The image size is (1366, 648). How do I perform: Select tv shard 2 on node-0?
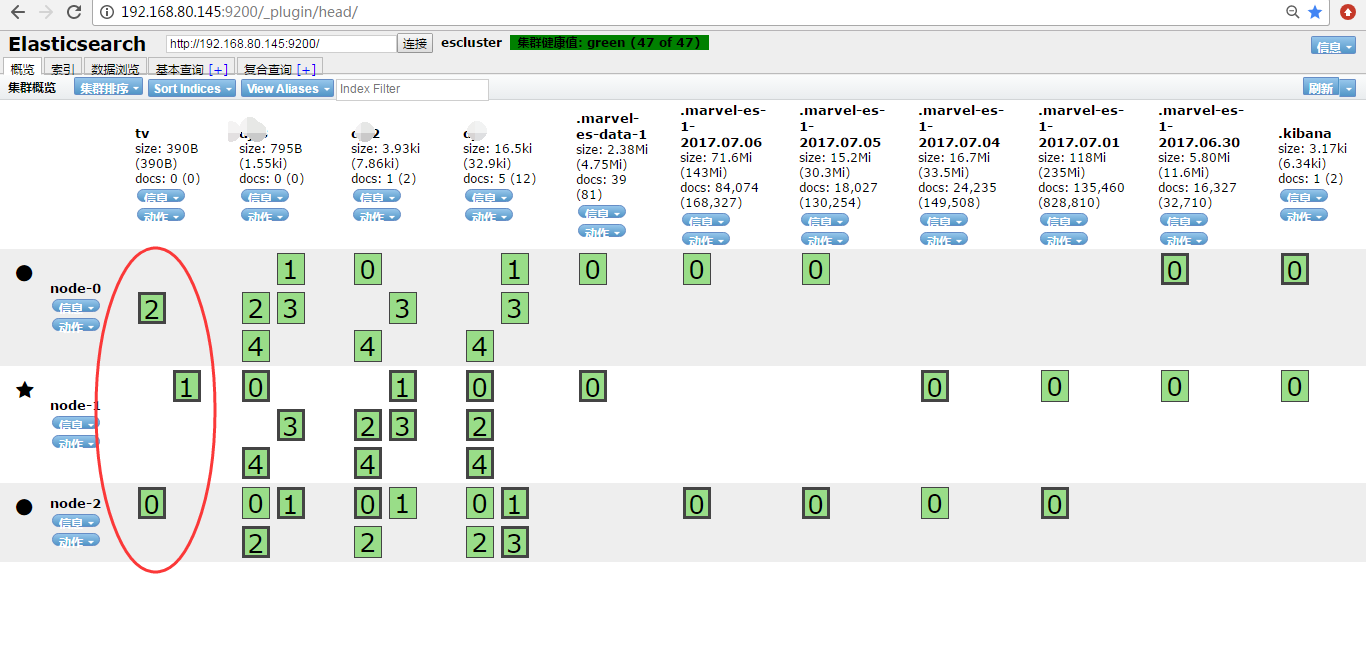pos(151,308)
